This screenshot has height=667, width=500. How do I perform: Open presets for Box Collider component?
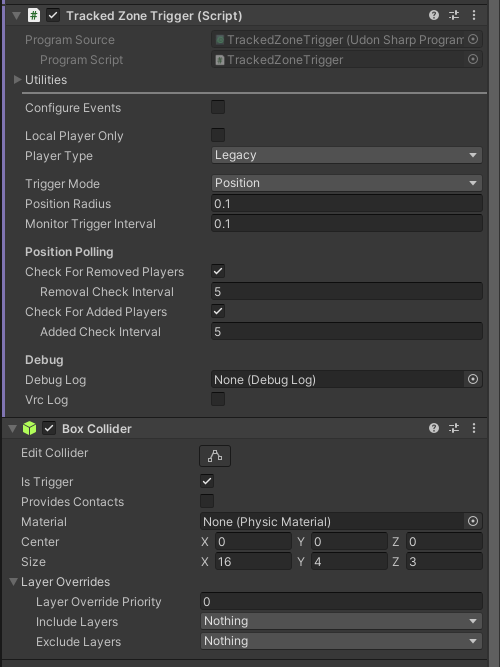[454, 428]
